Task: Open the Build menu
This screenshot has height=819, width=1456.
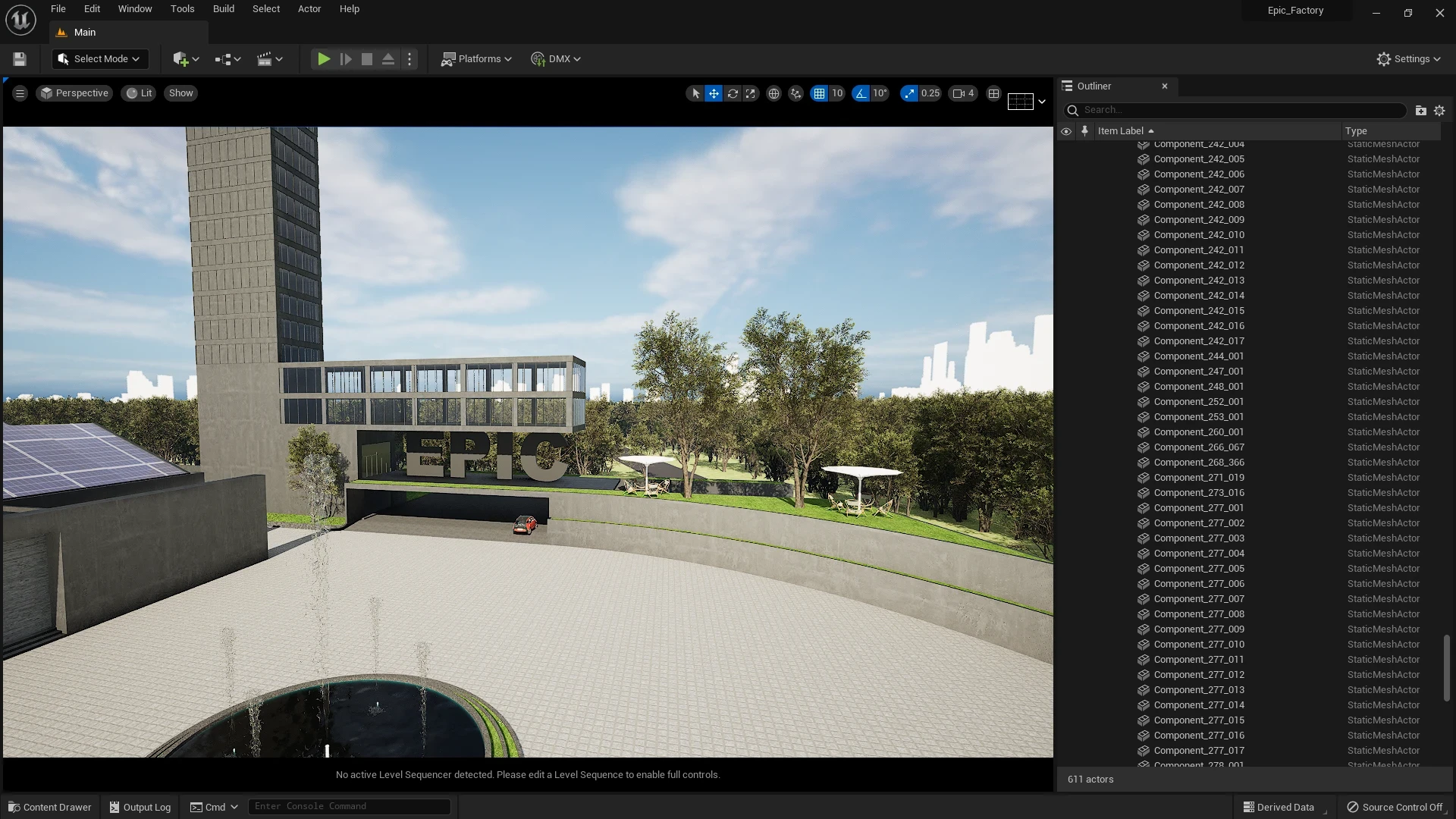Action: point(223,8)
